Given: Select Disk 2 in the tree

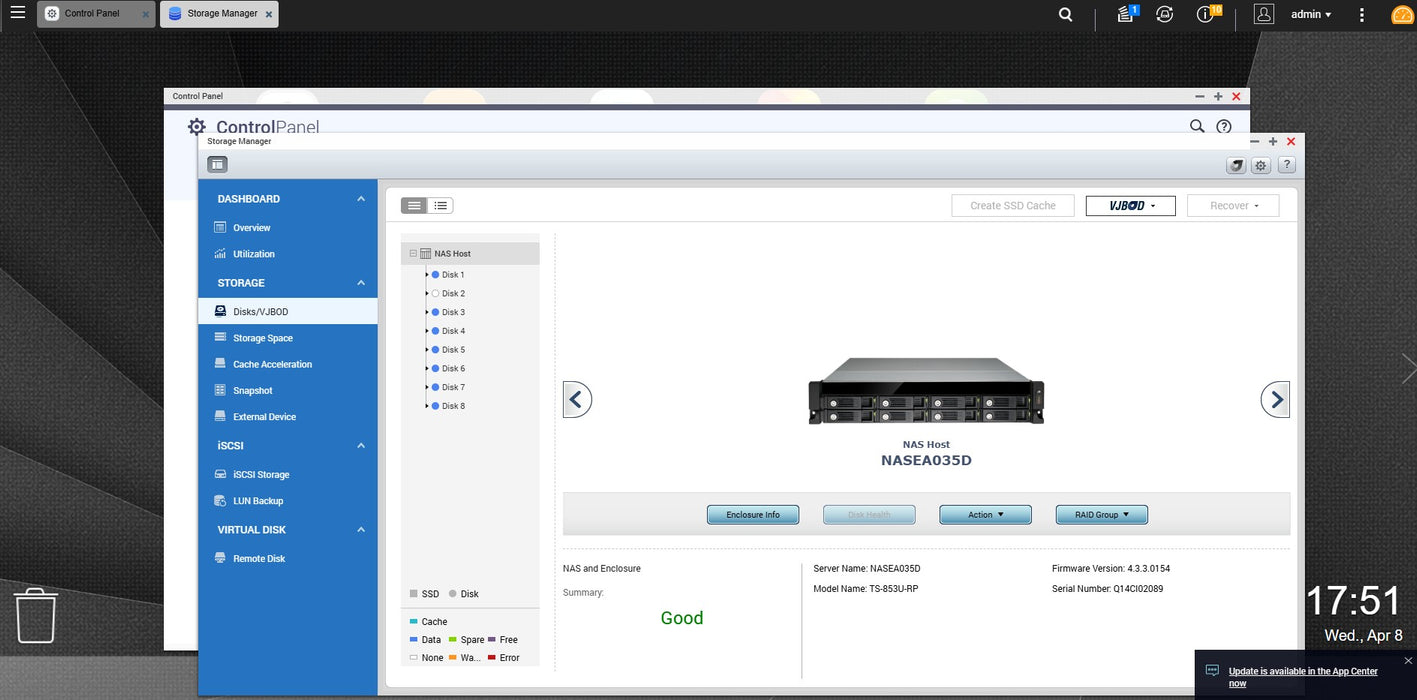Looking at the screenshot, I should pos(453,293).
